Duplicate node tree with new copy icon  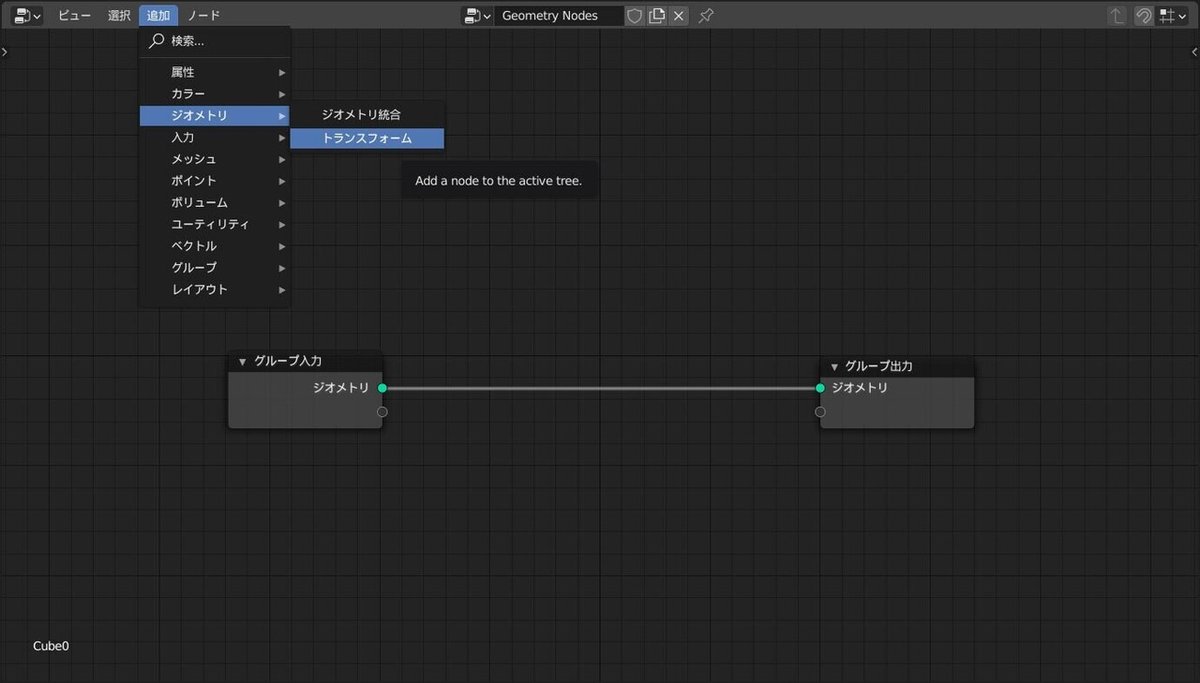[x=657, y=16]
